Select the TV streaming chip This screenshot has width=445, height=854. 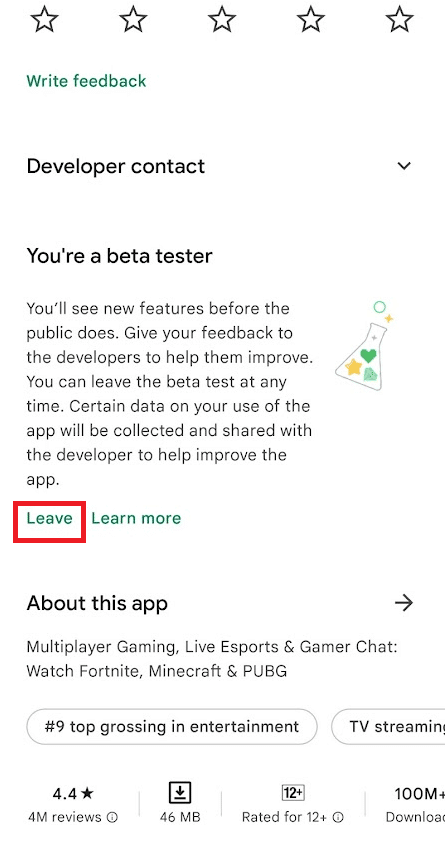388,727
